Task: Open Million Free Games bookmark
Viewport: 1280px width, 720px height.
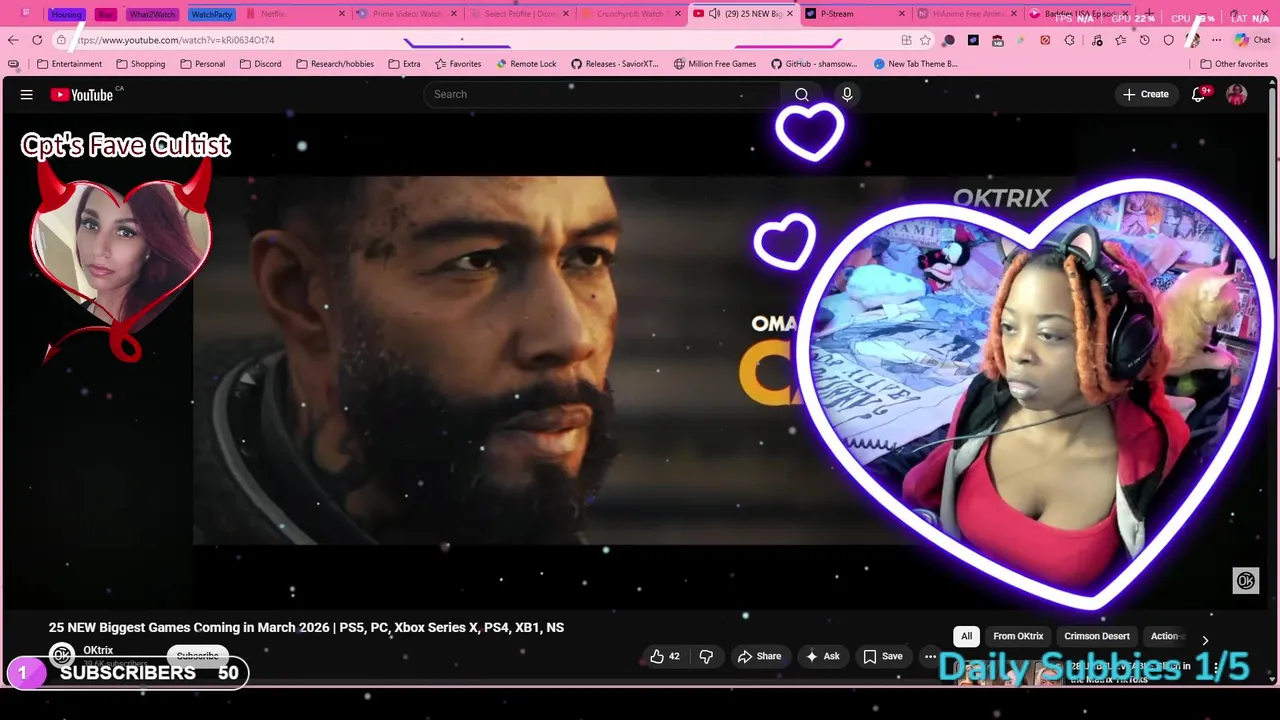Action: (x=715, y=64)
